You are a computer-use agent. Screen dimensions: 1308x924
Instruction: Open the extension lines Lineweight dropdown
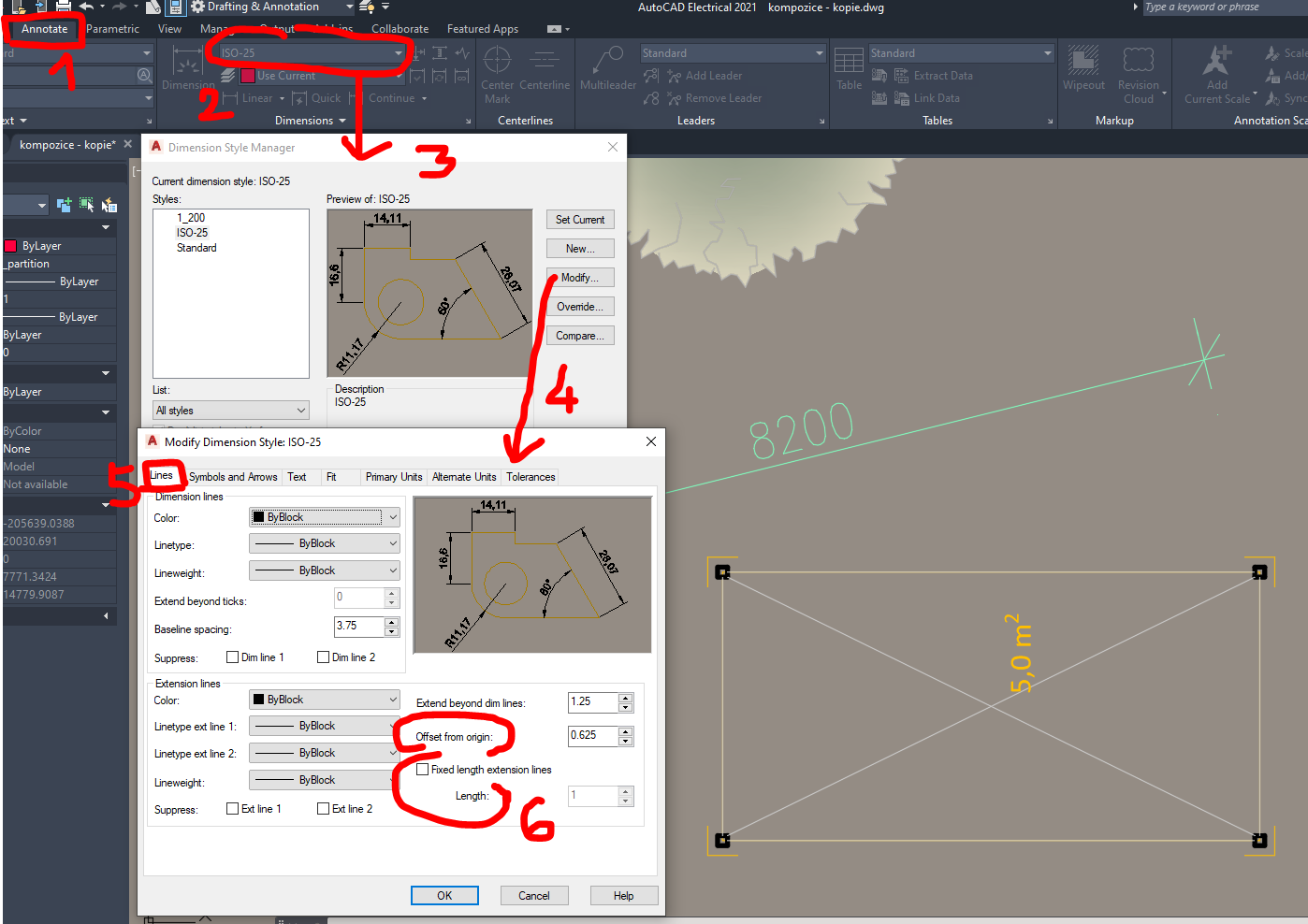(325, 780)
